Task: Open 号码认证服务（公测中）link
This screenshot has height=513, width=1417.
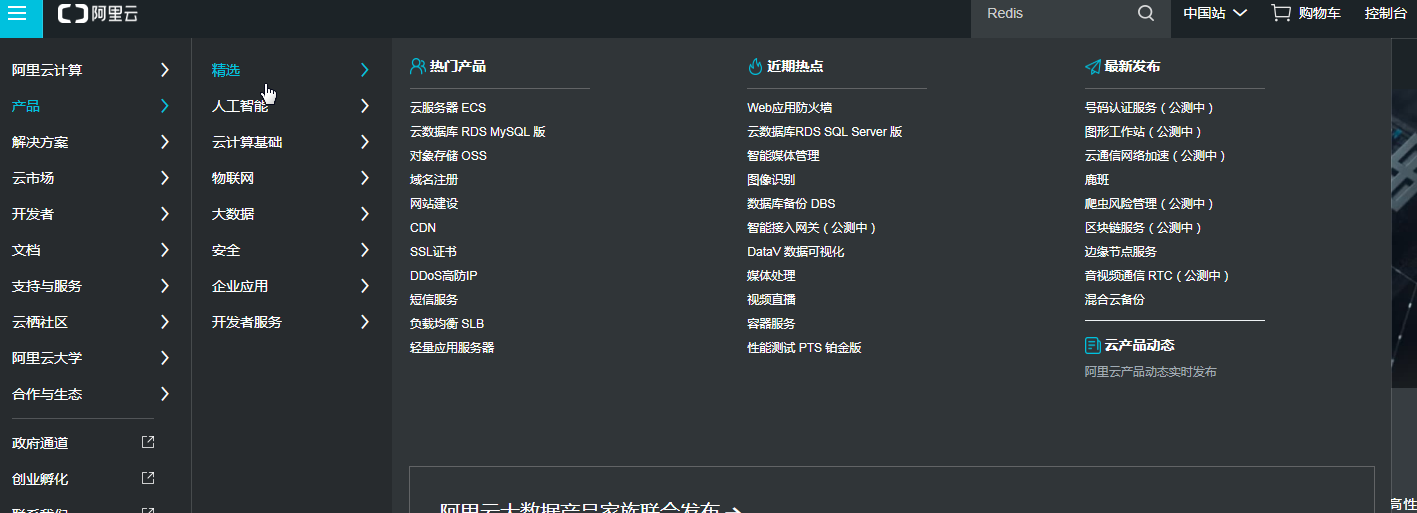Action: [x=1150, y=108]
